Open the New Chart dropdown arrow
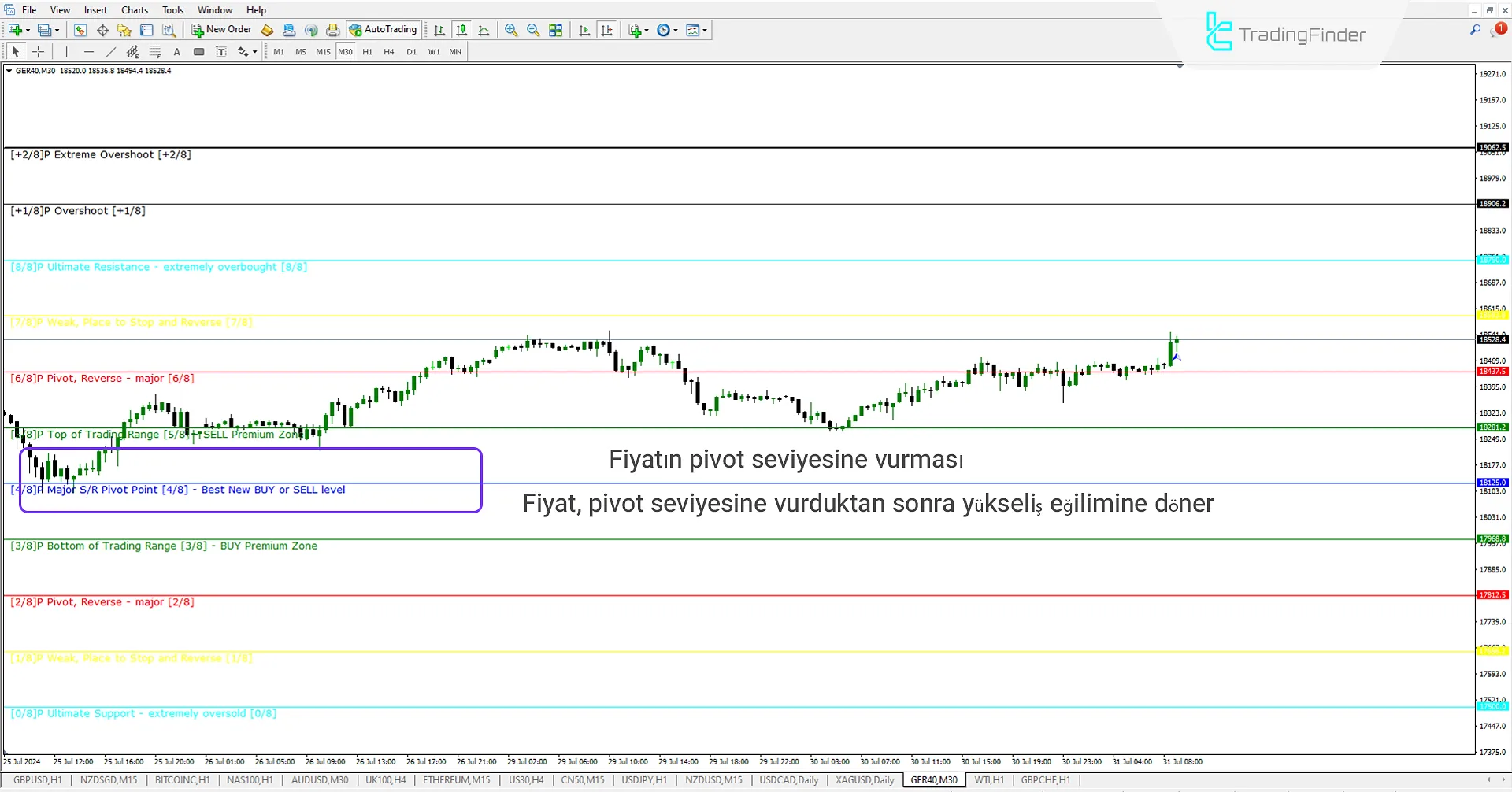The image size is (1512, 792). click(28, 30)
